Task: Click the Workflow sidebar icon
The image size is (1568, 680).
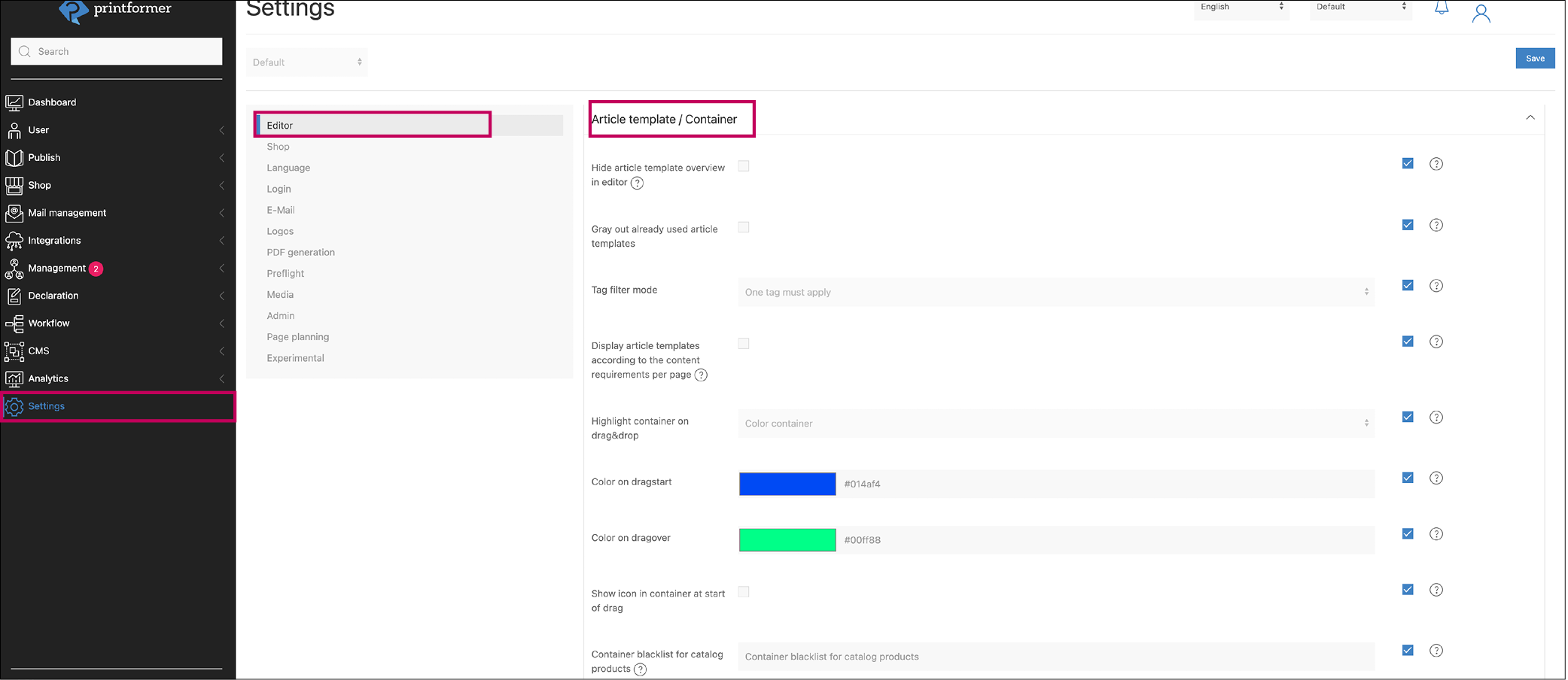Action: pos(14,323)
